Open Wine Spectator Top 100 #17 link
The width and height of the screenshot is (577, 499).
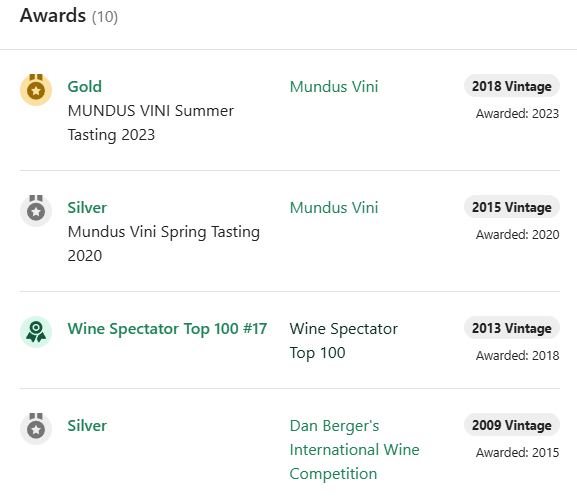[x=167, y=329]
